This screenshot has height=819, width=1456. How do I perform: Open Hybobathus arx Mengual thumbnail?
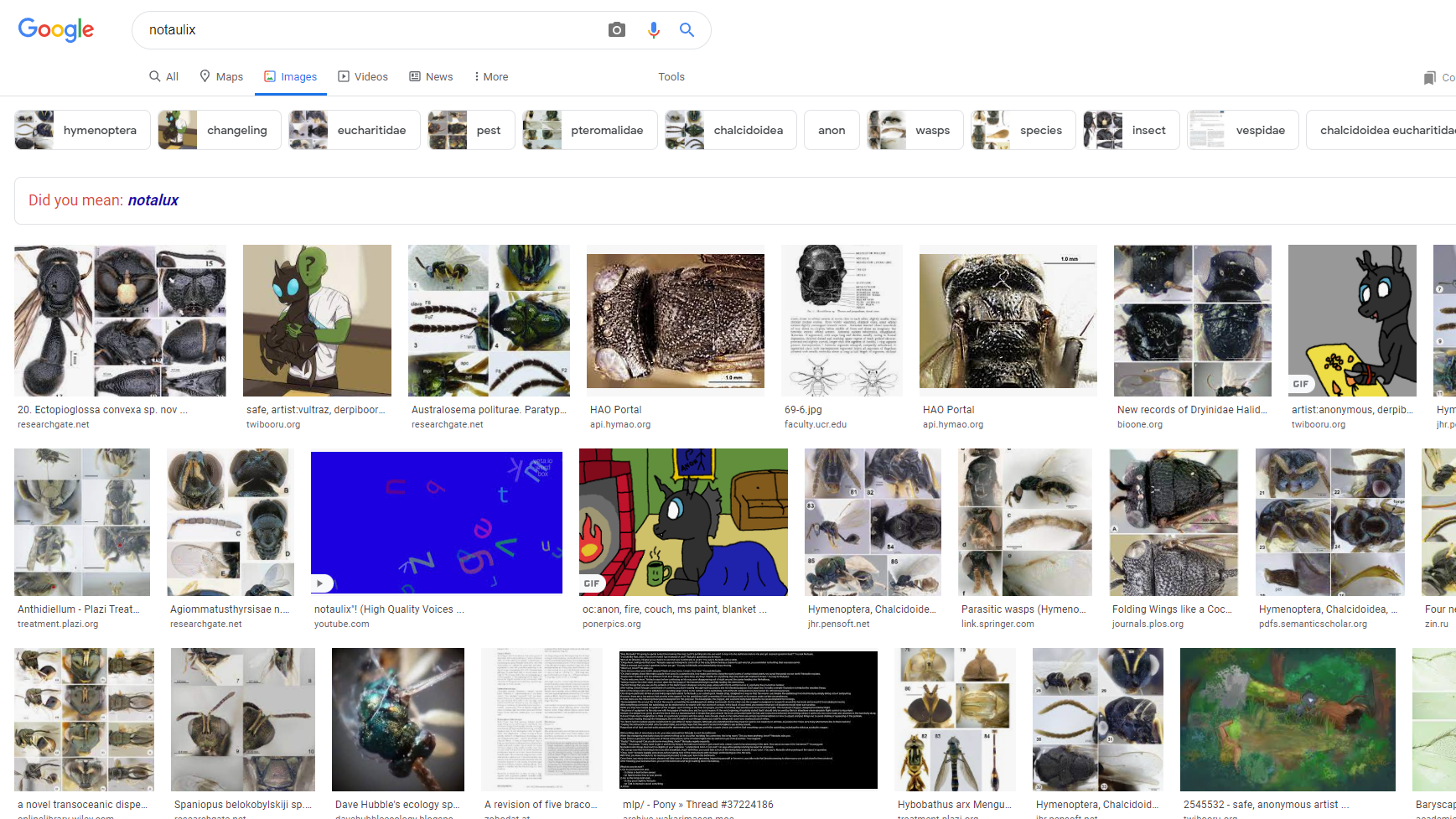[955, 719]
